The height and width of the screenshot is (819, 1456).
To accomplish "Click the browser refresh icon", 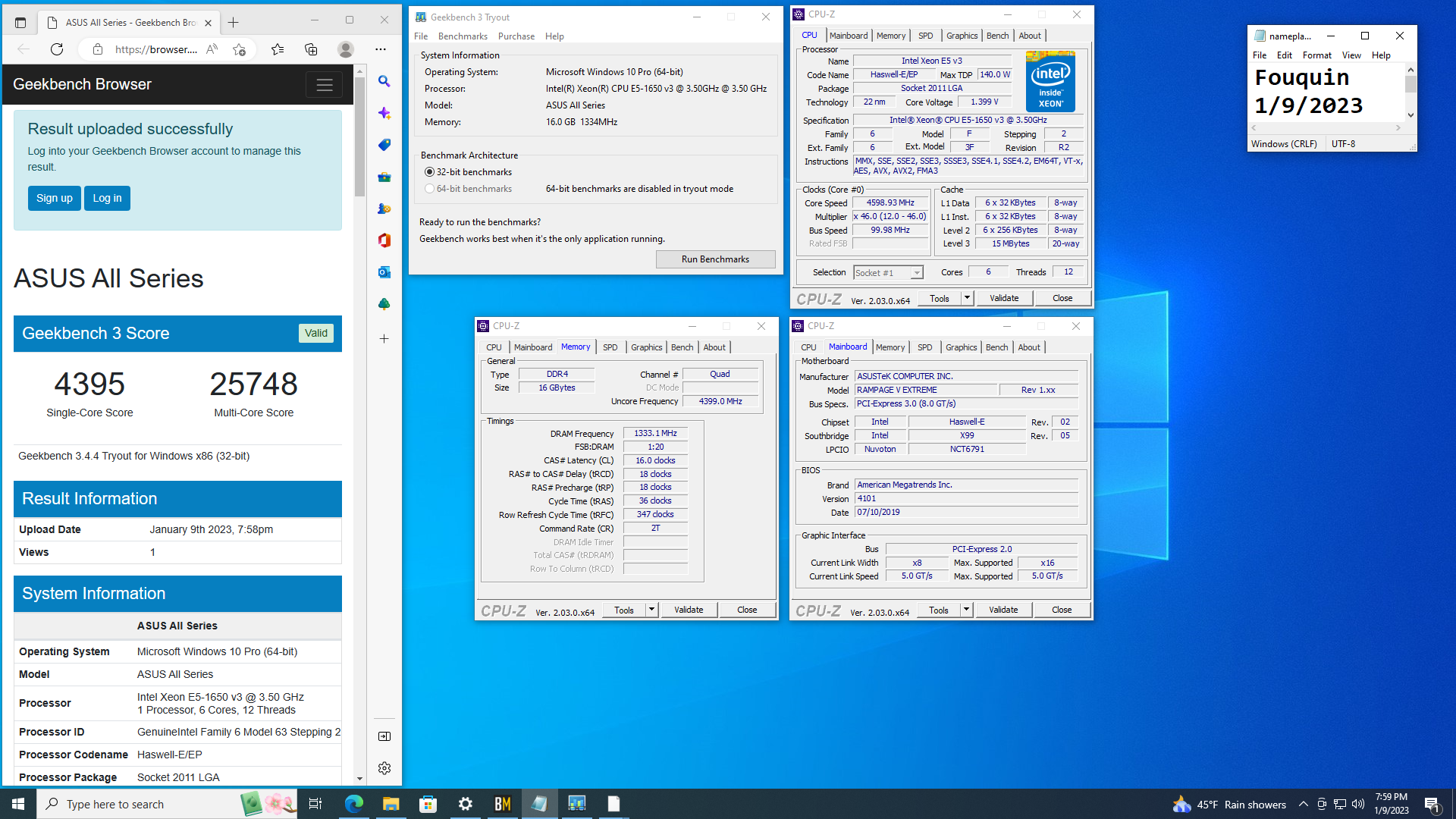I will [57, 49].
